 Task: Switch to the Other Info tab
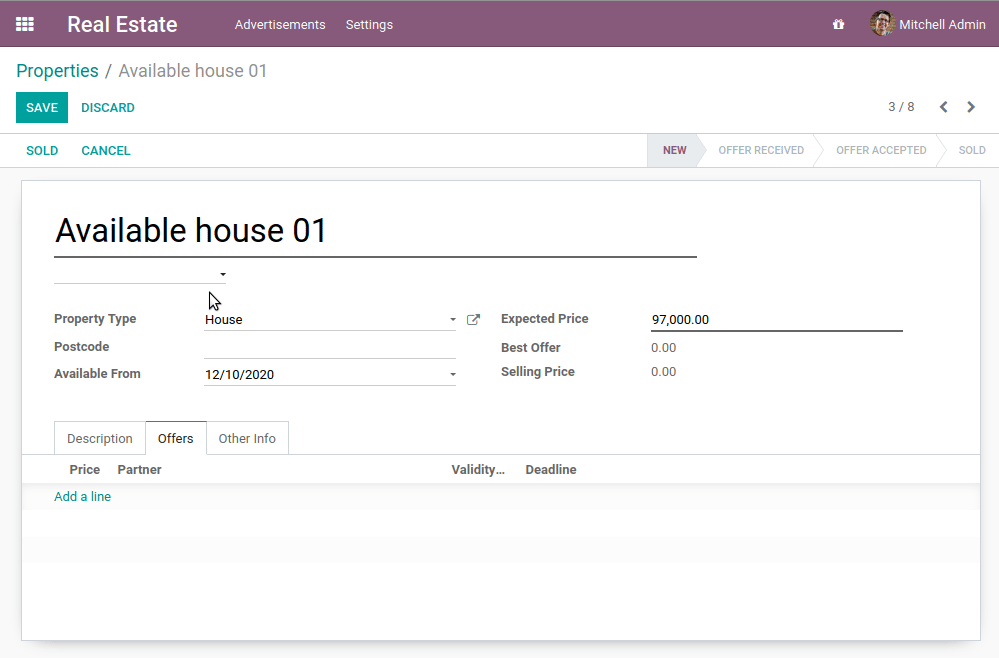pos(247,438)
